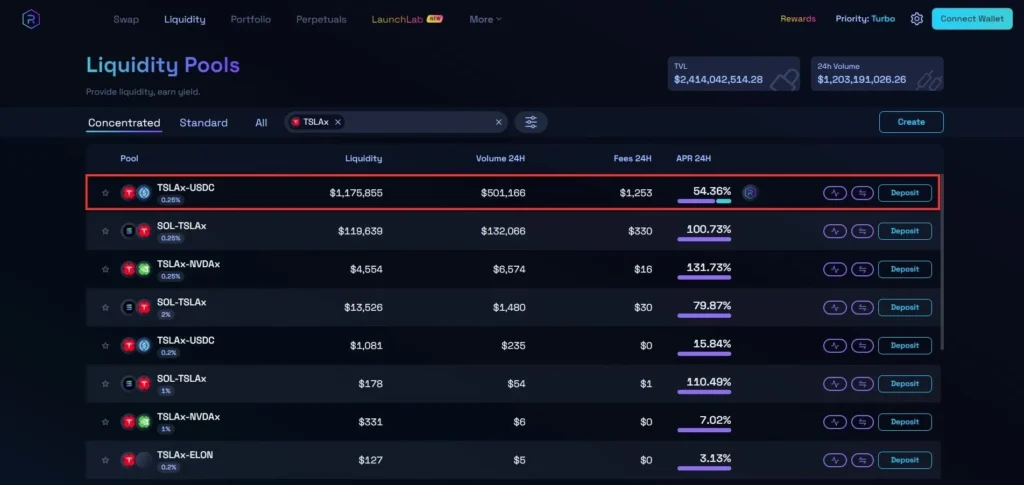Open swap icon for TSLAx-USDC 0.25% pool
The width and height of the screenshot is (1024, 485).
862,193
